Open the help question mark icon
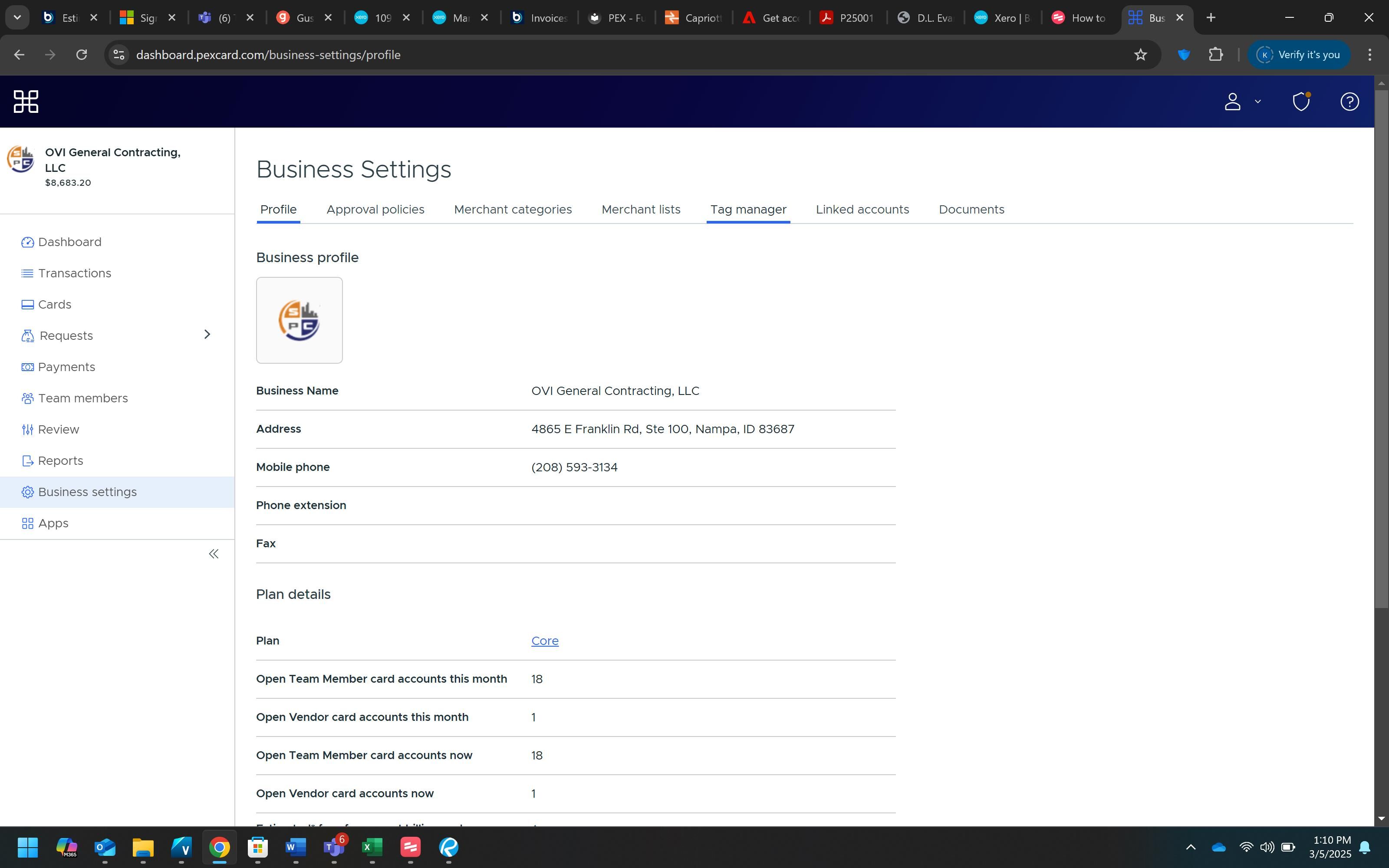The height and width of the screenshot is (868, 1389). 1349,102
